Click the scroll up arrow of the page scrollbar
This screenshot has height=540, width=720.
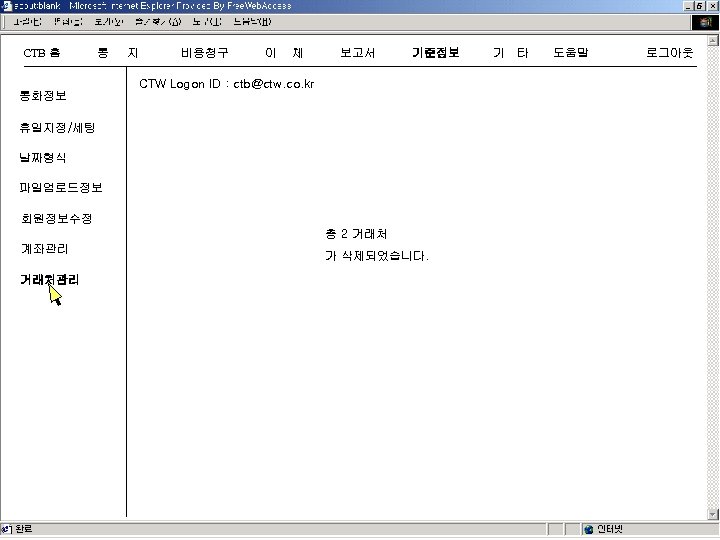tap(713, 40)
